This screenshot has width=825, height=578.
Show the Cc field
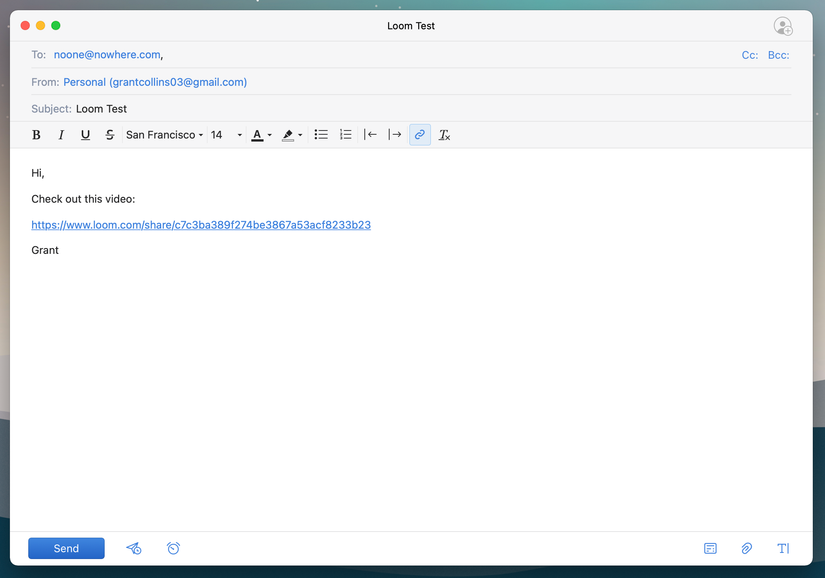click(750, 54)
